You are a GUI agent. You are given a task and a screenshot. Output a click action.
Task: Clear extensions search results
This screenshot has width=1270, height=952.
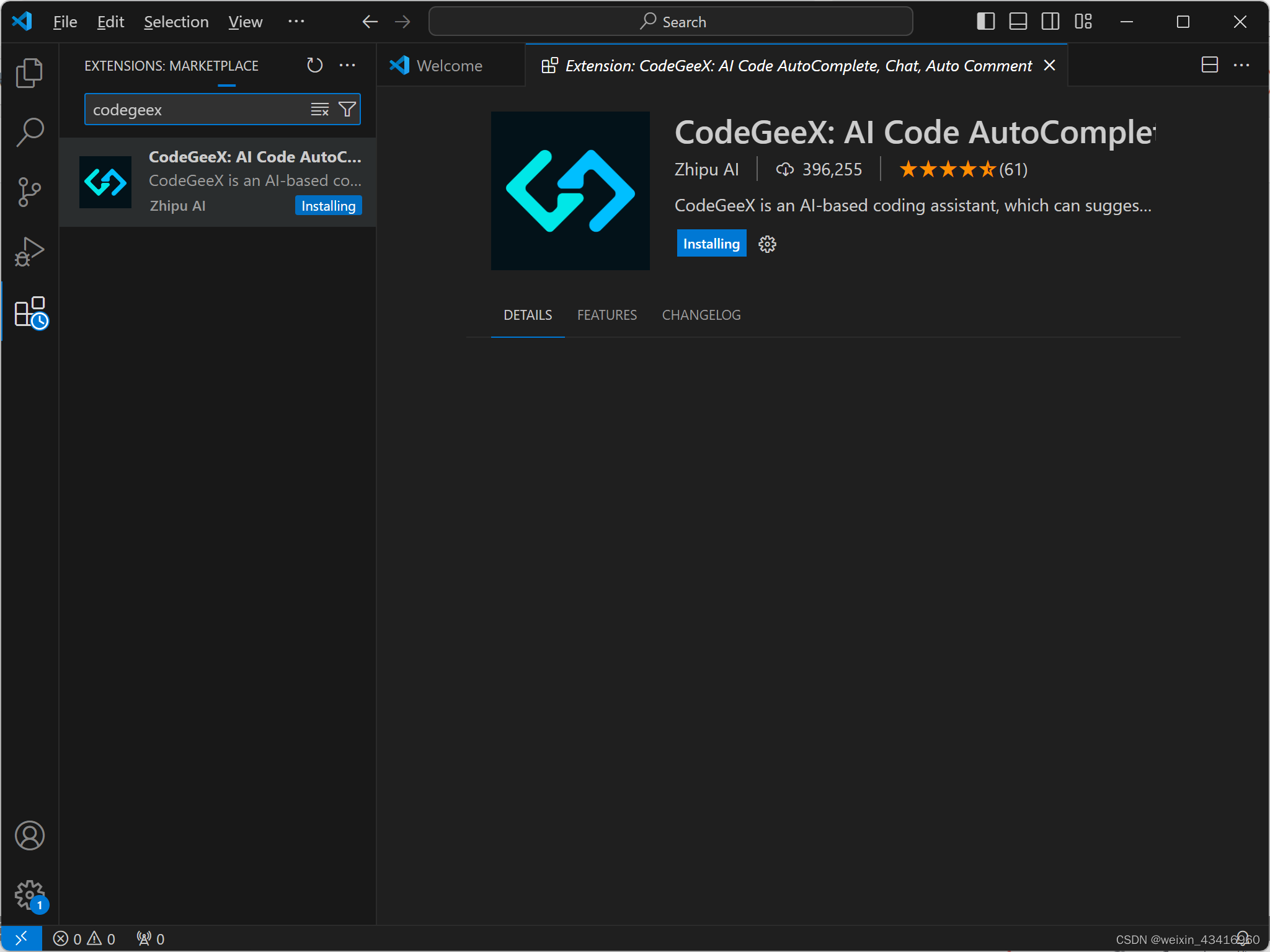click(x=320, y=110)
